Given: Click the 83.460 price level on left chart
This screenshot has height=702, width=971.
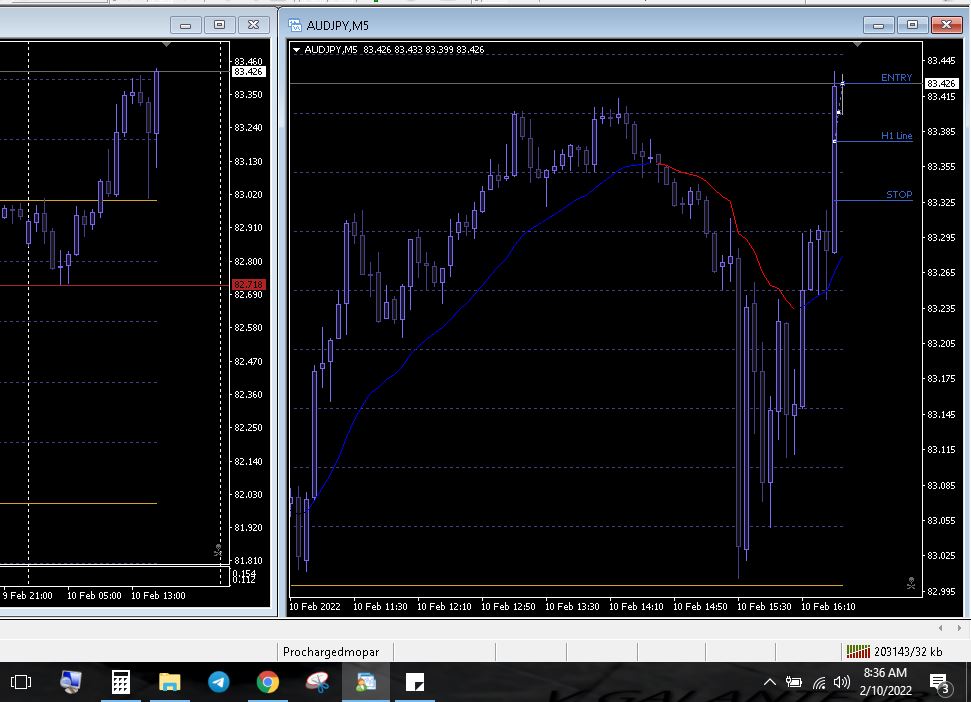Looking at the screenshot, I should point(248,61).
